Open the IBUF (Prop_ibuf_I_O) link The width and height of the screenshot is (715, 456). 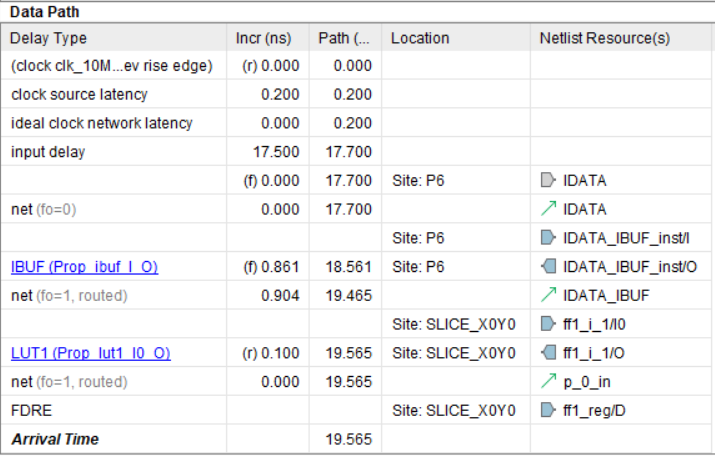pos(84,267)
